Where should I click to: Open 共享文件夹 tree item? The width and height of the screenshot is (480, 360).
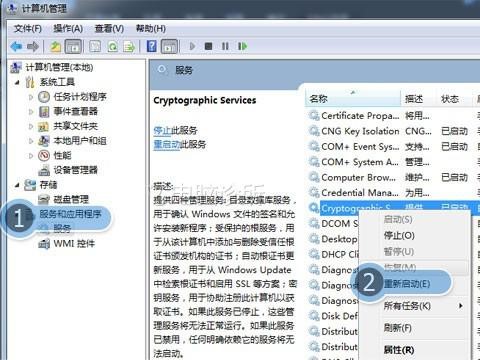76,126
